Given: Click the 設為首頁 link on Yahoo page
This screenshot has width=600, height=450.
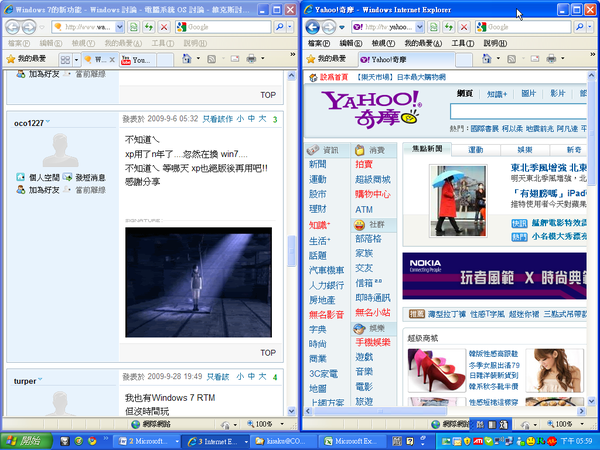Looking at the screenshot, I should (334, 77).
